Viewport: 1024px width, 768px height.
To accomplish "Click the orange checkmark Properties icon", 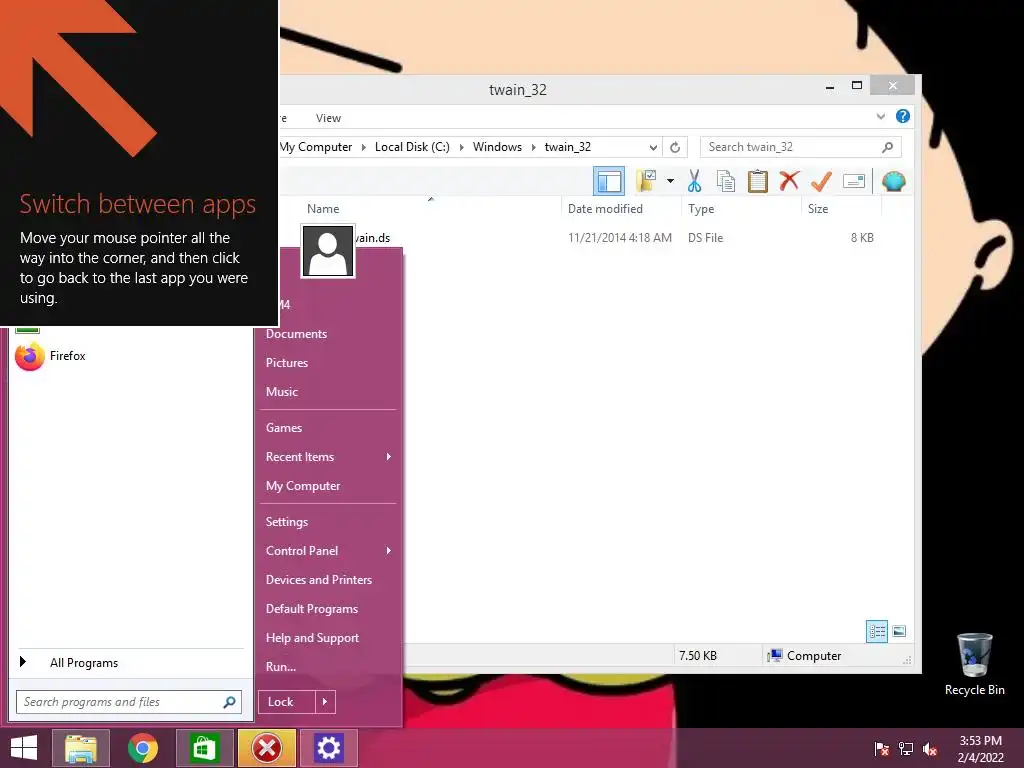I will point(821,181).
